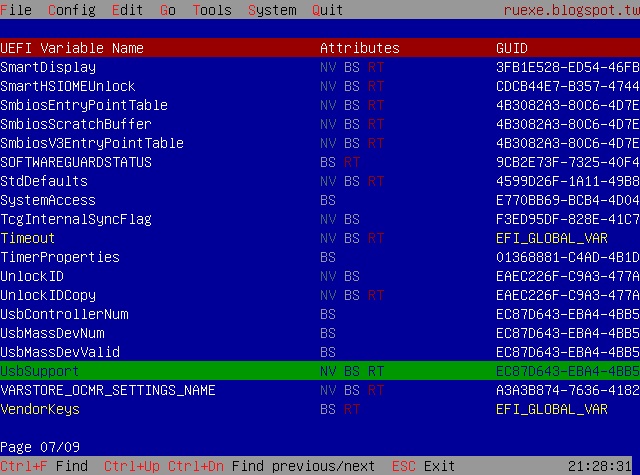Open the Tools menu
The height and width of the screenshot is (475, 640).
212,10
